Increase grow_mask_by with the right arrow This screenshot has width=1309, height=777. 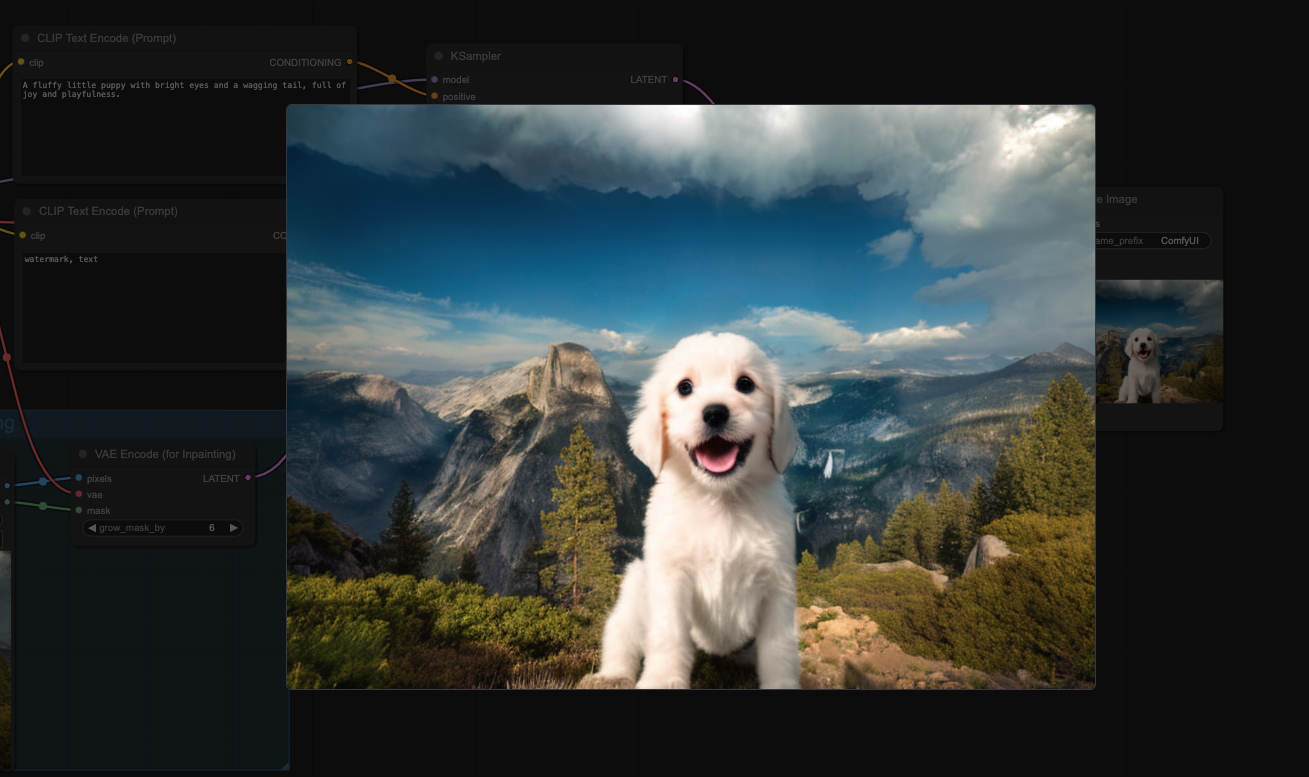pos(234,527)
